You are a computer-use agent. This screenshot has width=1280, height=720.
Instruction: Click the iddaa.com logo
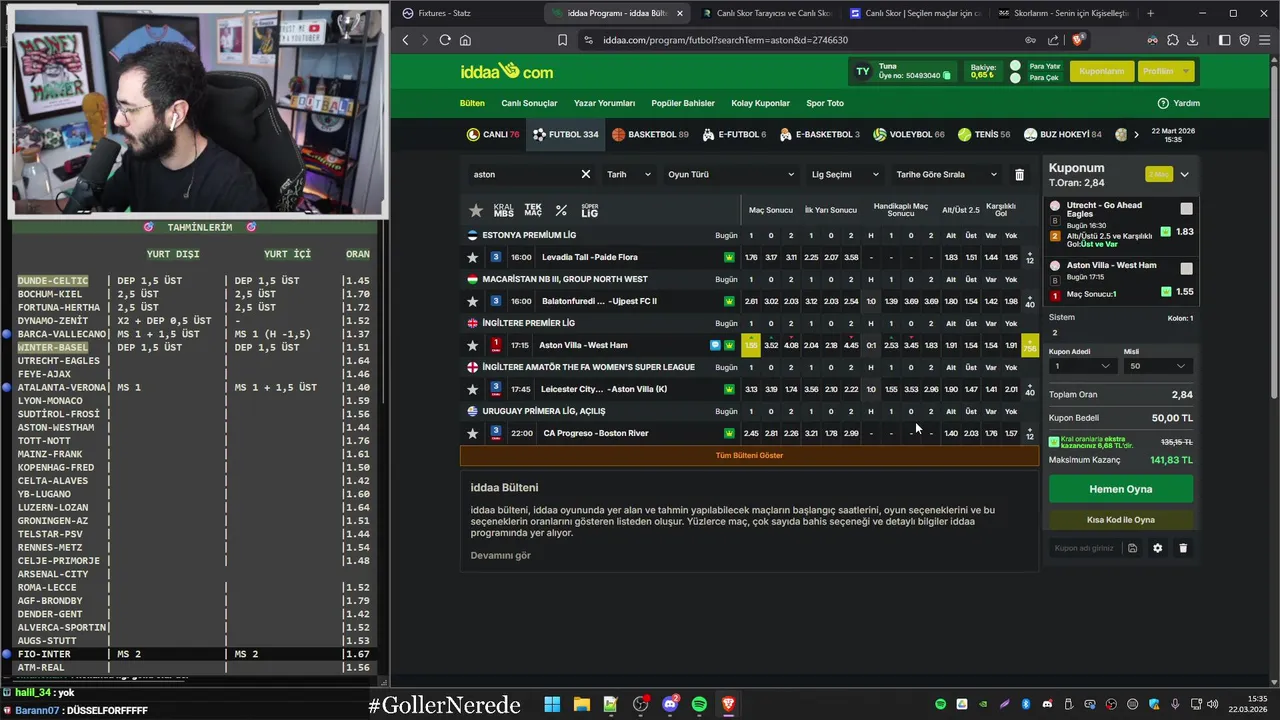click(507, 71)
